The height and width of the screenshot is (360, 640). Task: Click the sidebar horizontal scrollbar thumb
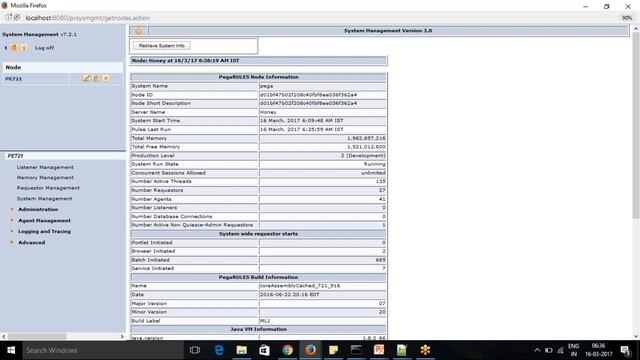click(x=37, y=337)
